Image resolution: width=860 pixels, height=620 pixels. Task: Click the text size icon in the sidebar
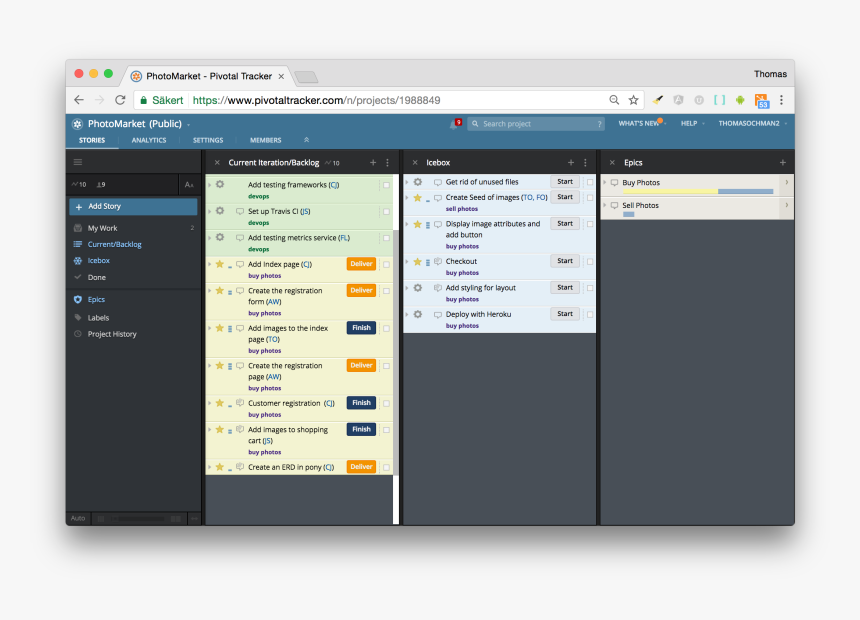189,185
